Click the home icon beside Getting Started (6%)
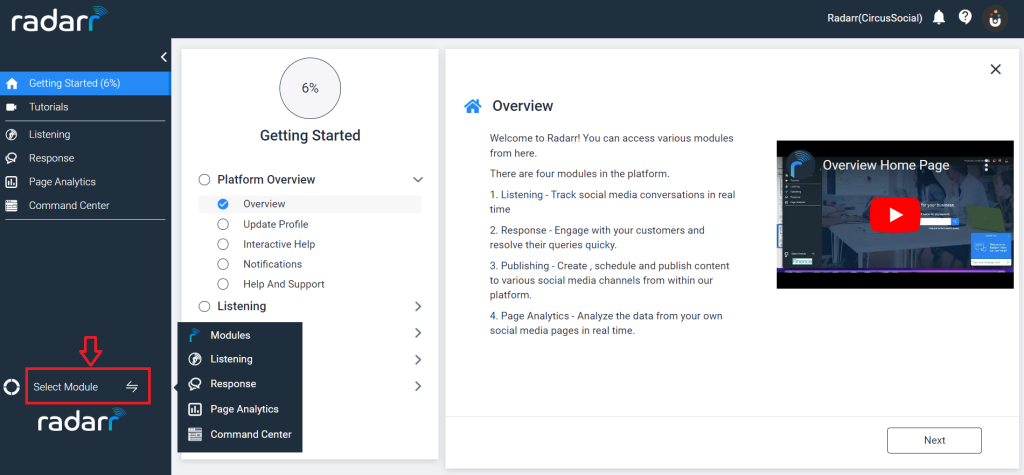 [x=11, y=84]
